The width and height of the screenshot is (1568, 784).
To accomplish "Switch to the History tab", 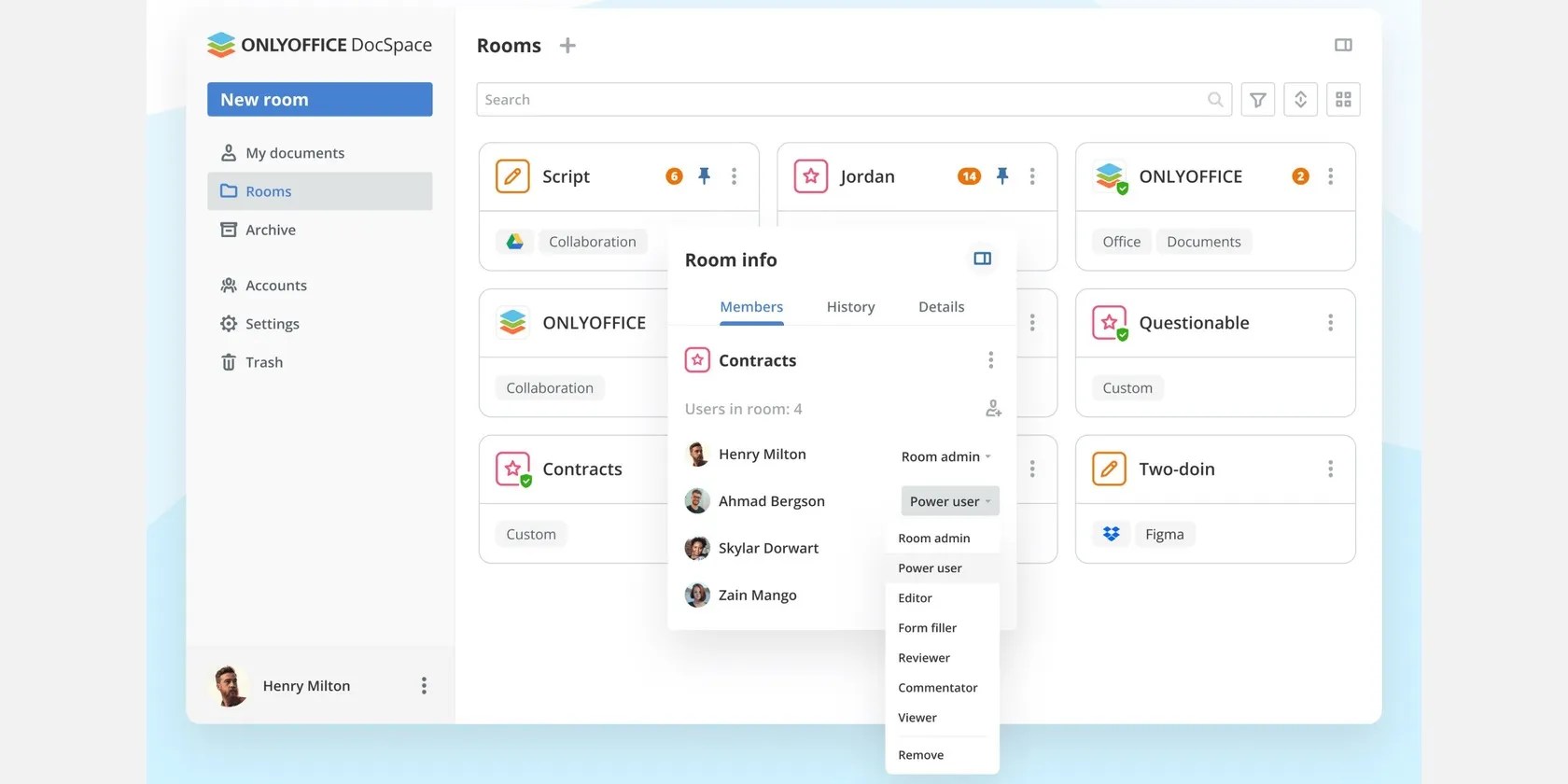I will coord(851,307).
